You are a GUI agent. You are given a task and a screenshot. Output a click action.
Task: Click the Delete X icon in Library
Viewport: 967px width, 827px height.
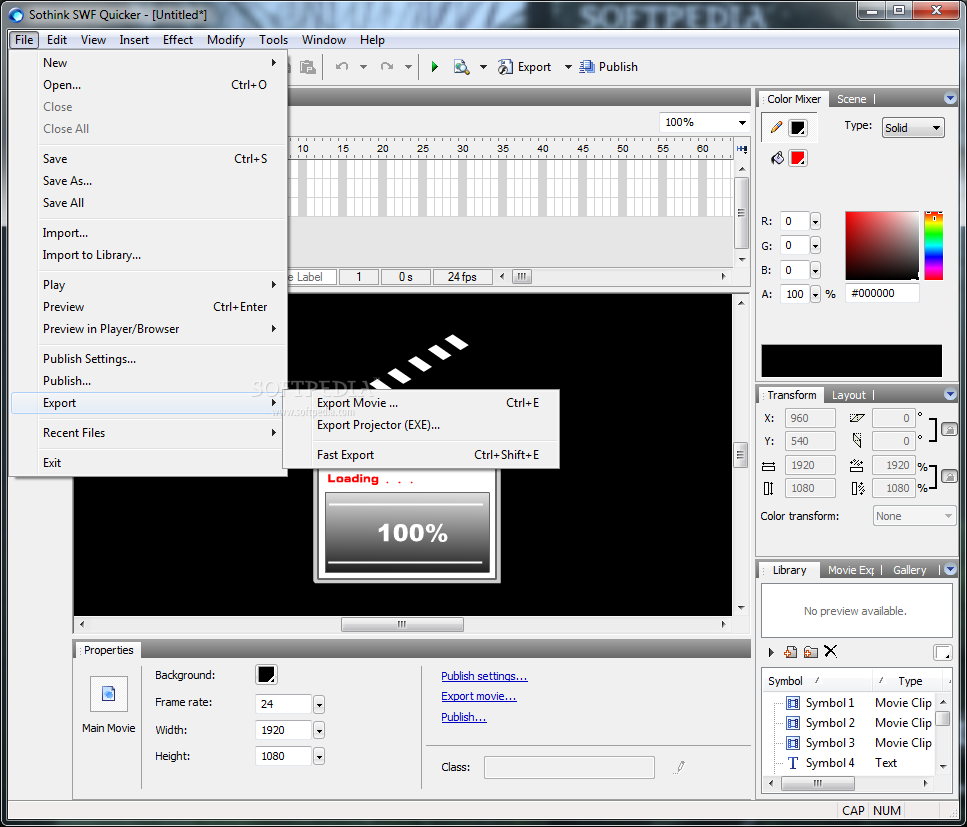pyautogui.click(x=831, y=651)
